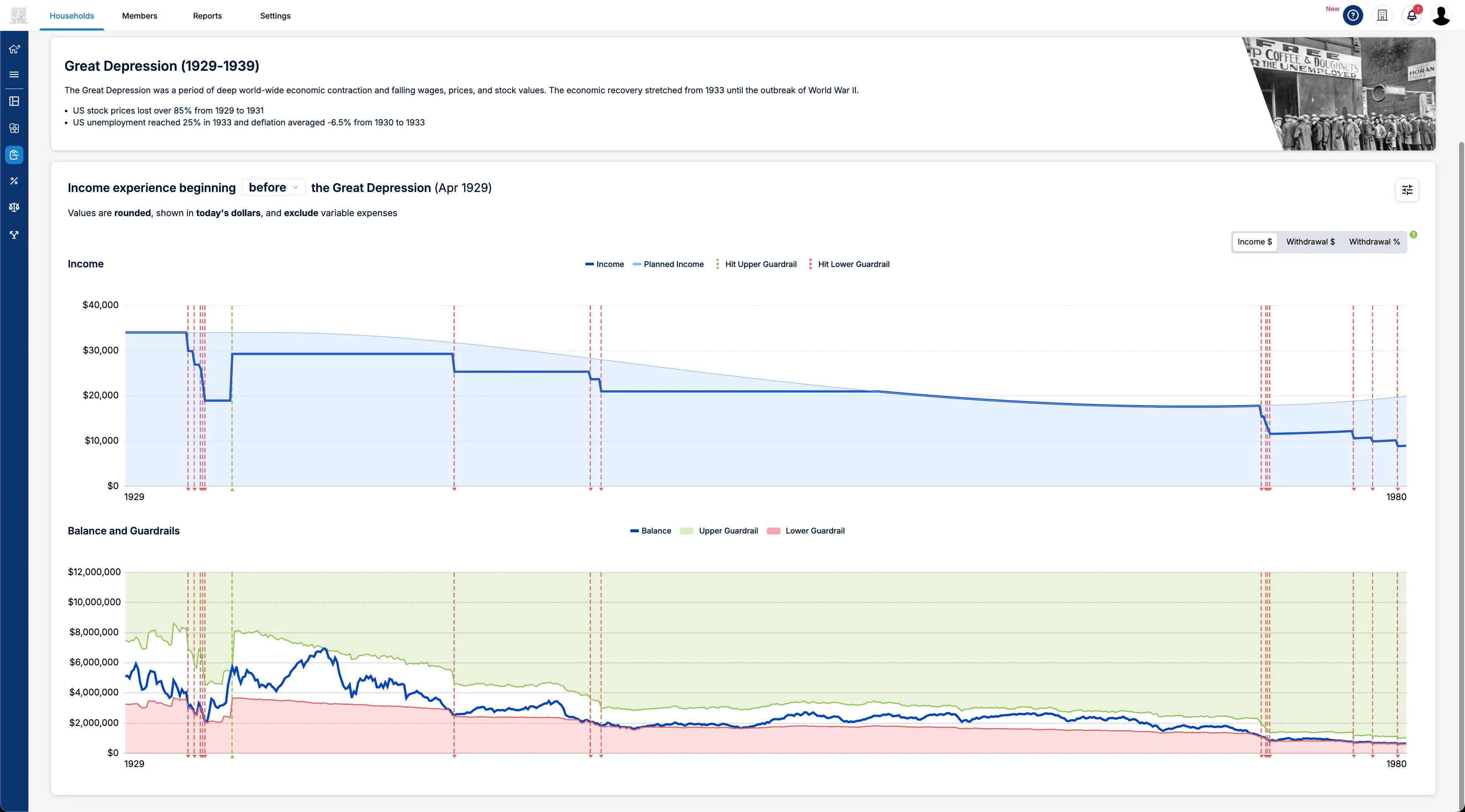Switch chart to Withdrawal % view
The width and height of the screenshot is (1465, 812).
point(1374,242)
